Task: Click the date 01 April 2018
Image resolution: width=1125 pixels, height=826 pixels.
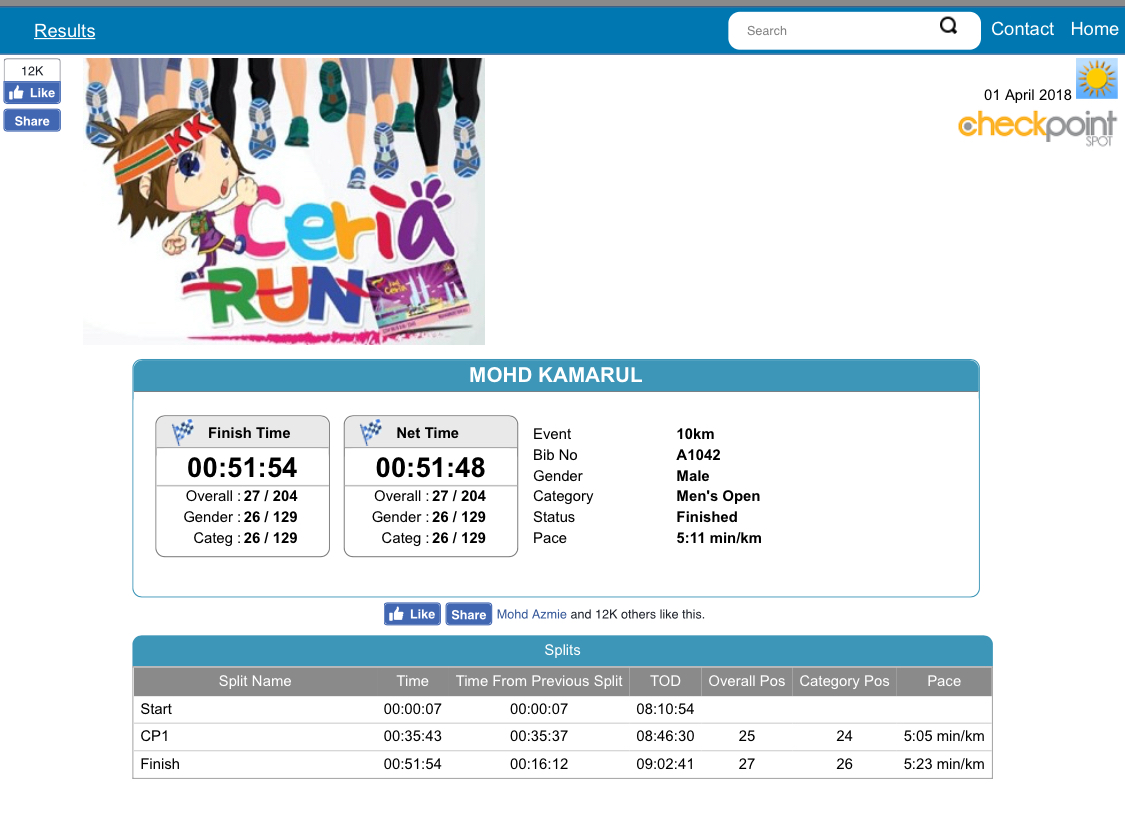Action: point(1027,95)
